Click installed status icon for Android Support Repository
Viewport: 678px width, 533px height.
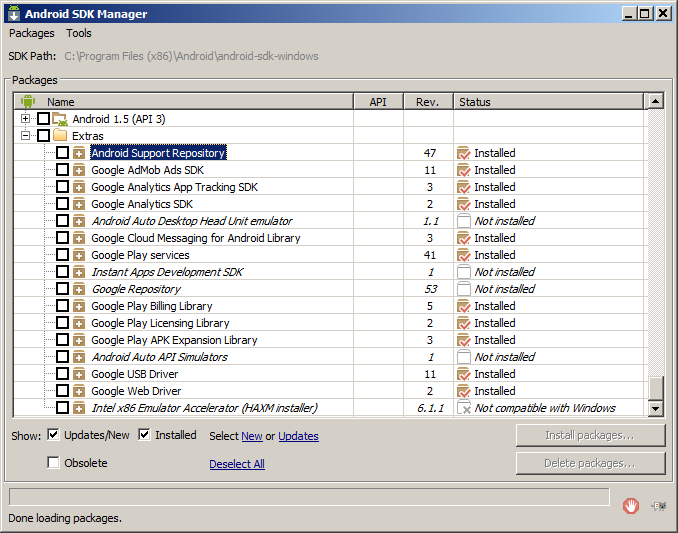pos(464,153)
